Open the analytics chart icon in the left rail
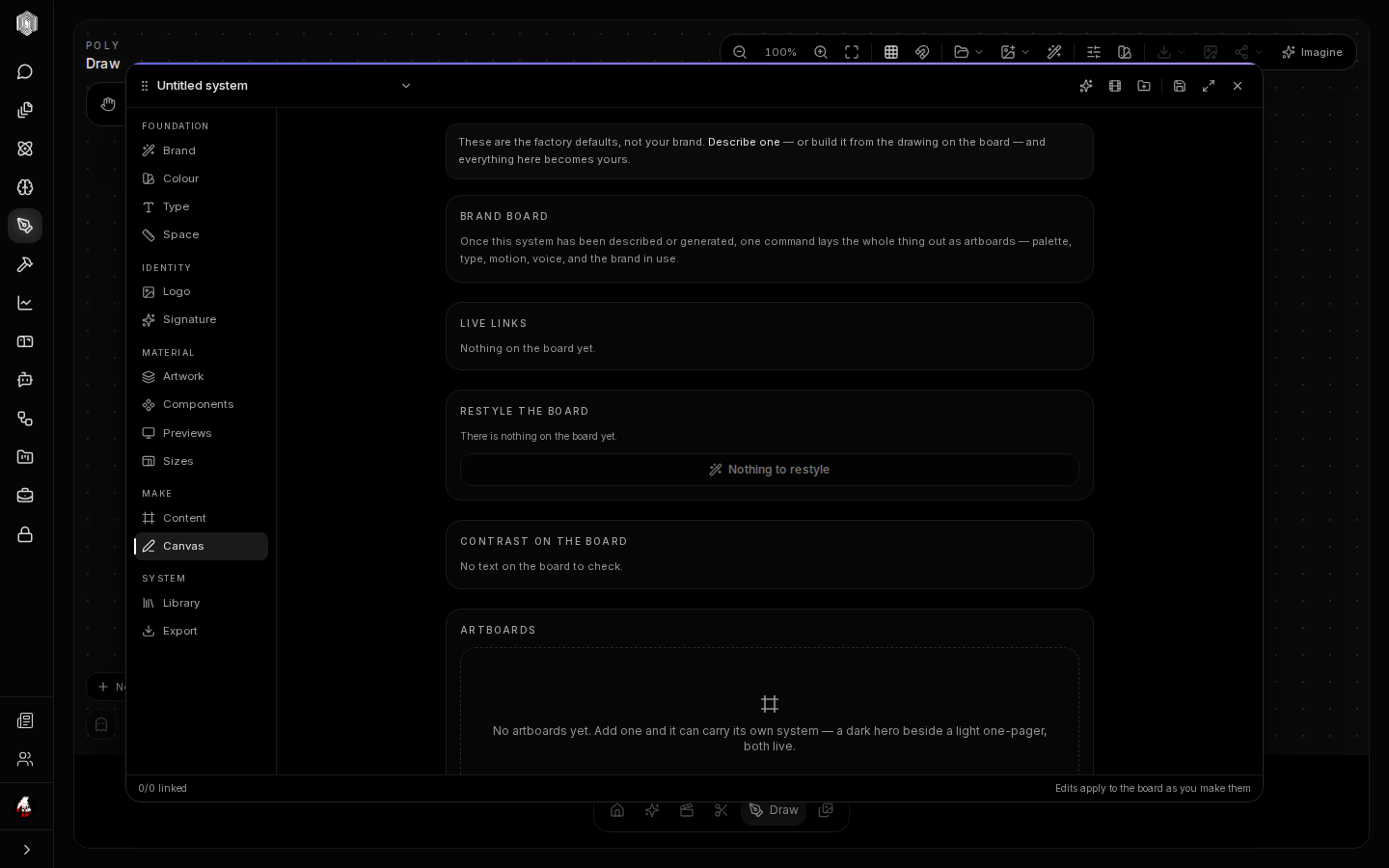The image size is (1389, 868). 25,303
